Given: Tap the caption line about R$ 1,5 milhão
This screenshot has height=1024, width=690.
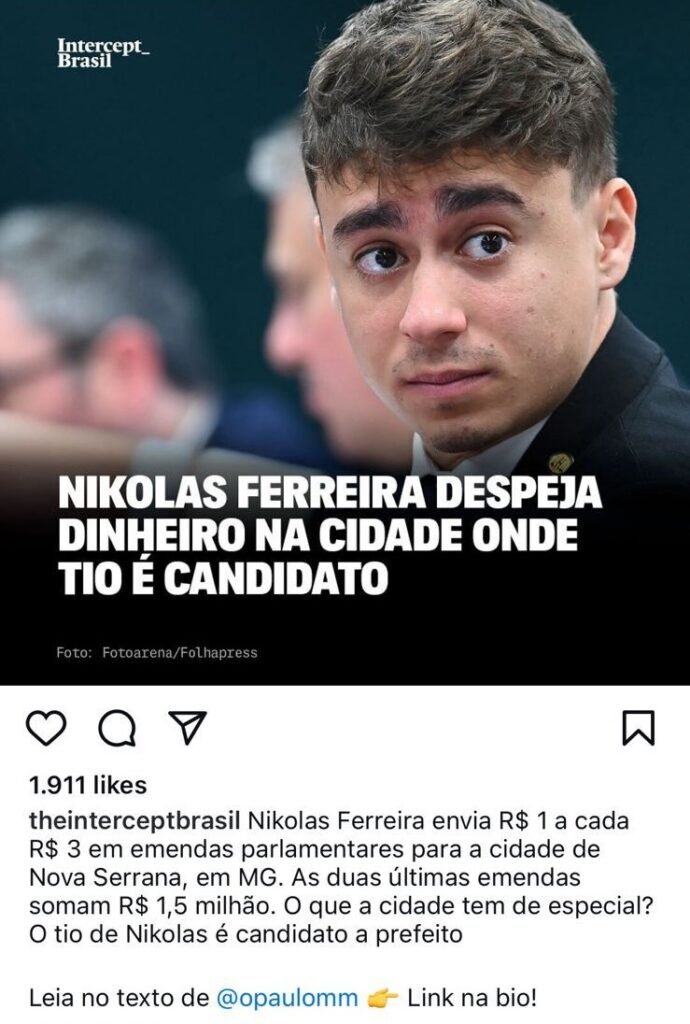Looking at the screenshot, I should point(341,906).
